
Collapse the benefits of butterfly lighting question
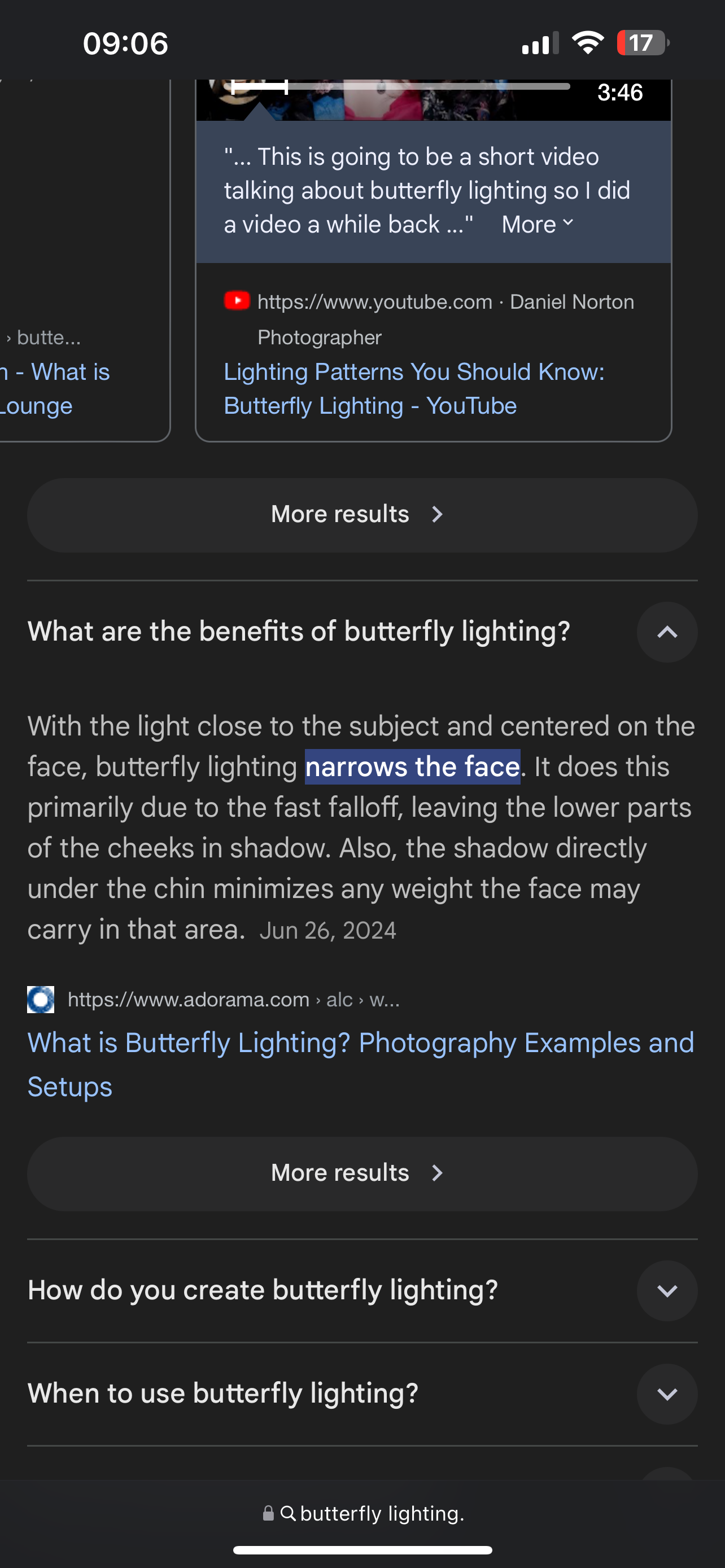[667, 632]
